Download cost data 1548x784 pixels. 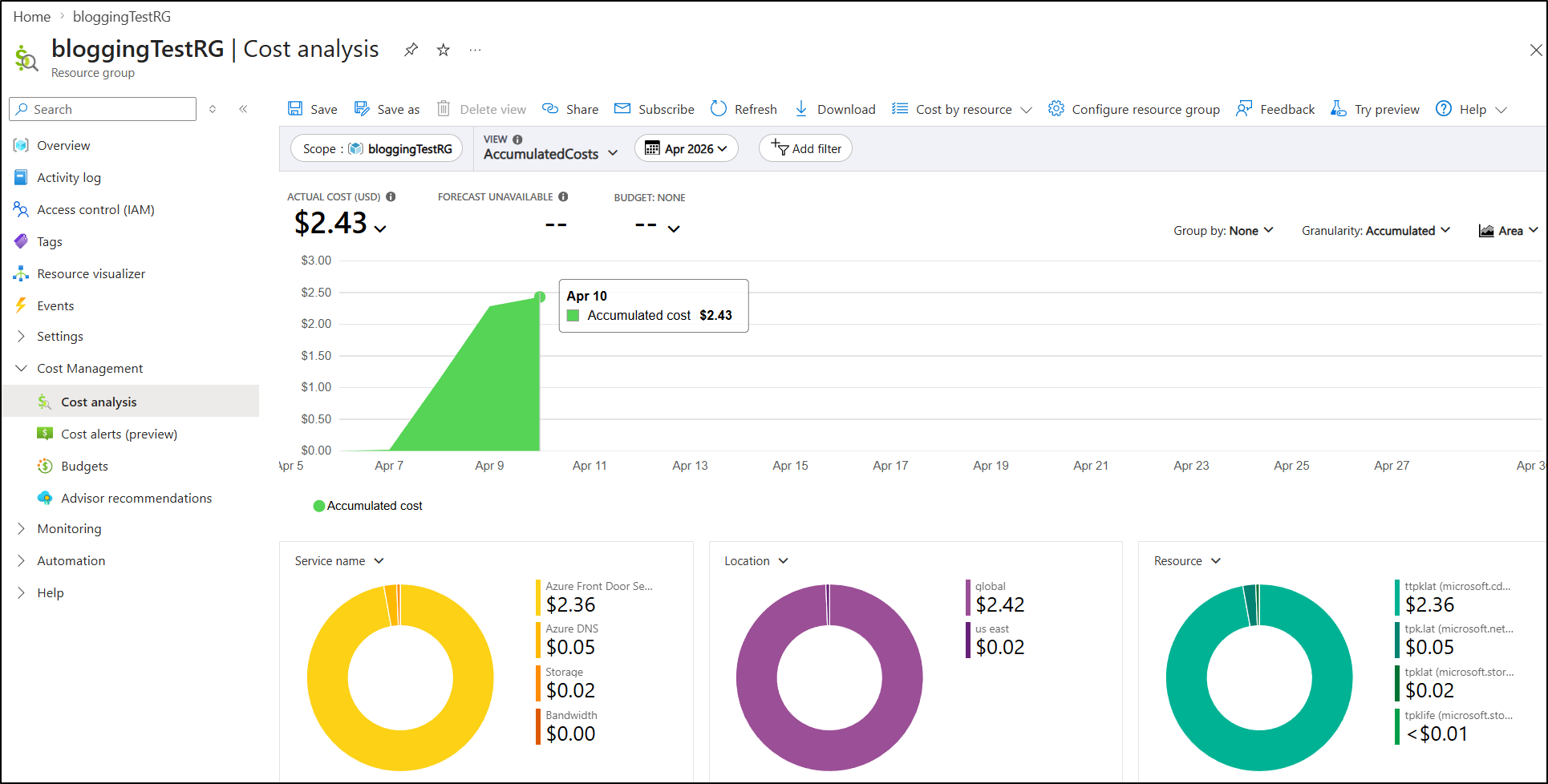click(835, 109)
